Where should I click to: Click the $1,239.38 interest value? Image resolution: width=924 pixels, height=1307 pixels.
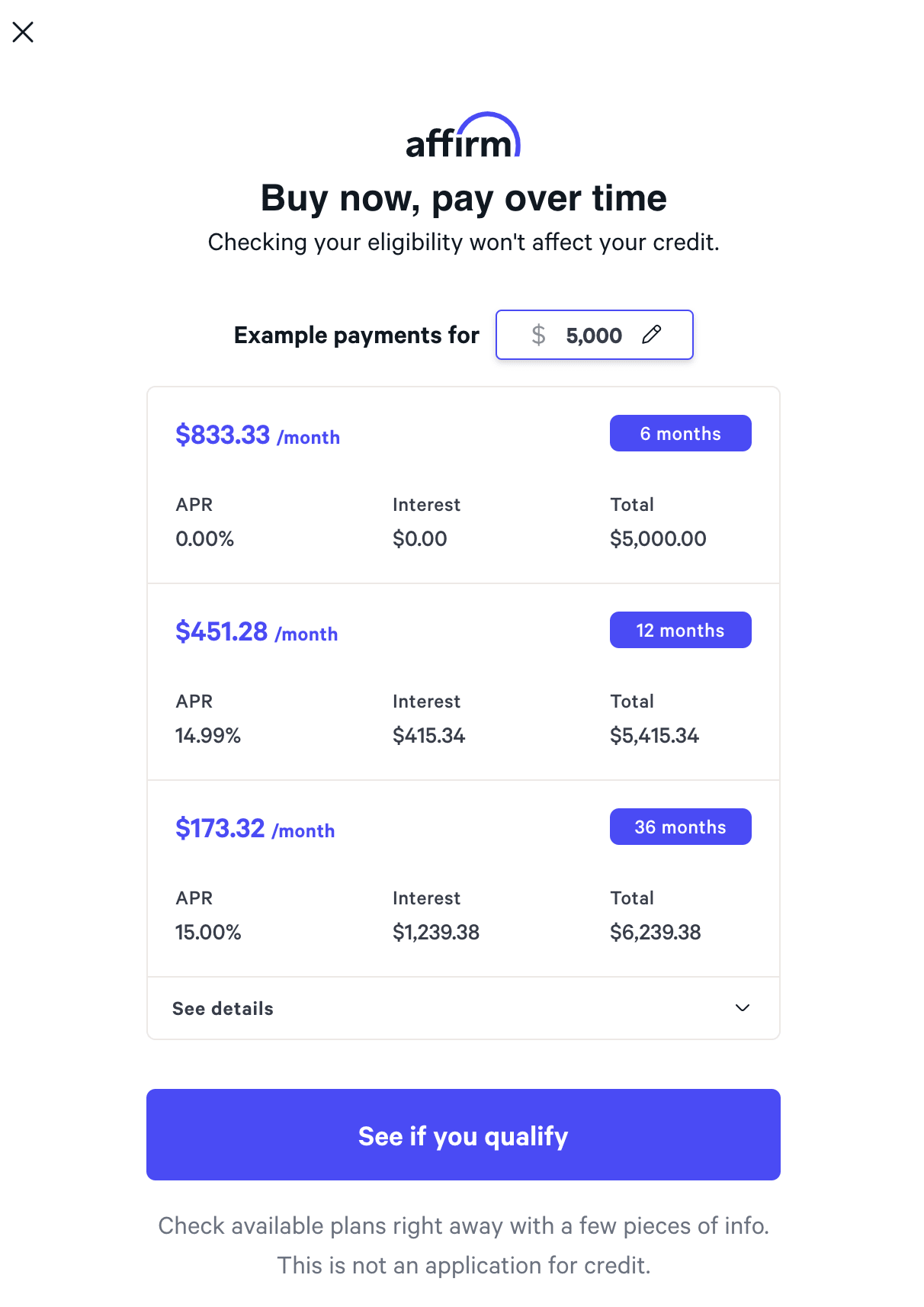coord(435,933)
